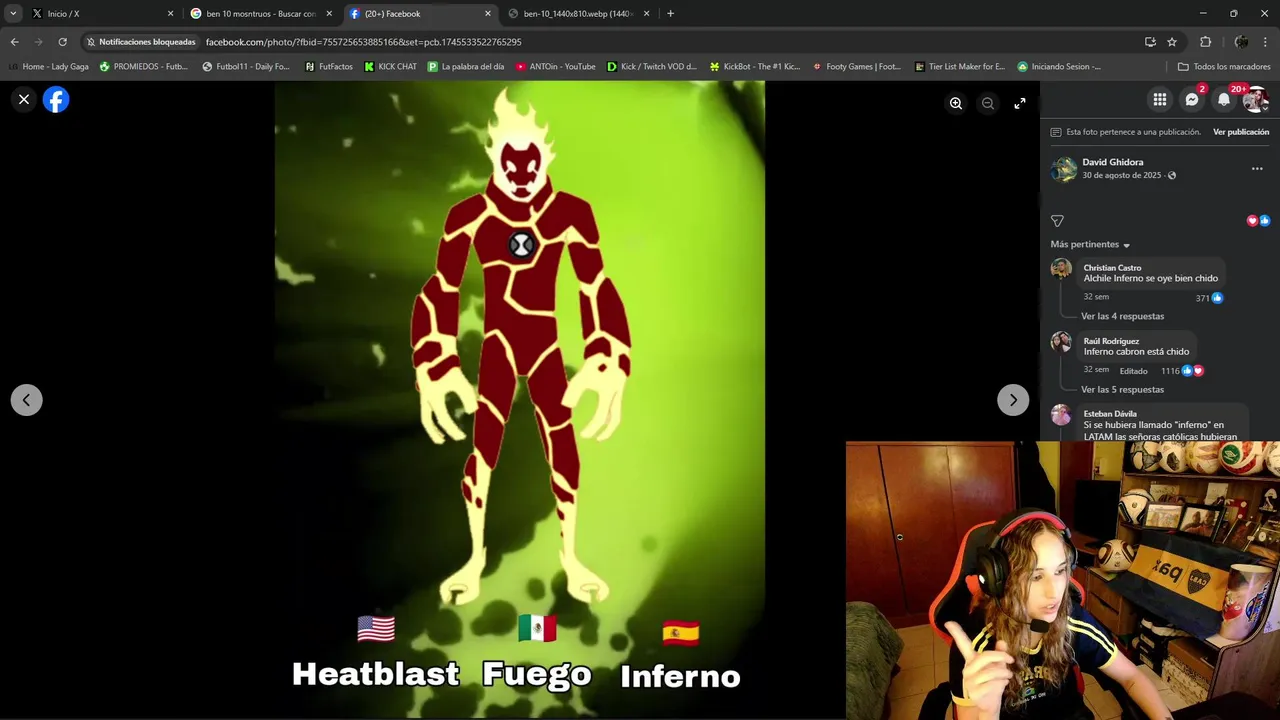
Task: Open Esteban Dávila's profile
Action: coord(1110,414)
